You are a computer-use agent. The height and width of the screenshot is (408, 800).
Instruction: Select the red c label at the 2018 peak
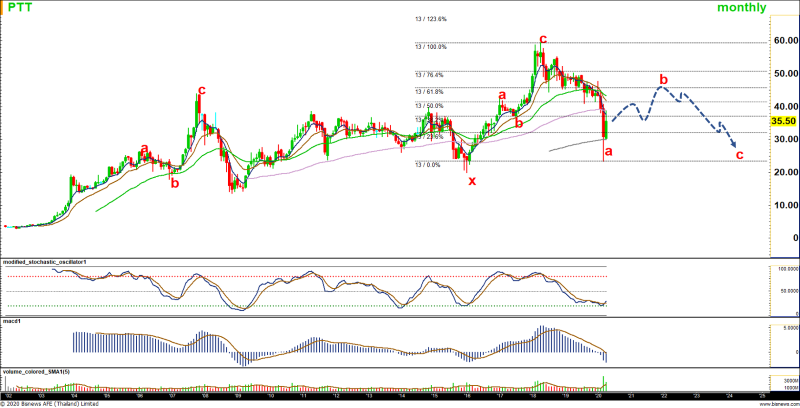pyautogui.click(x=542, y=39)
